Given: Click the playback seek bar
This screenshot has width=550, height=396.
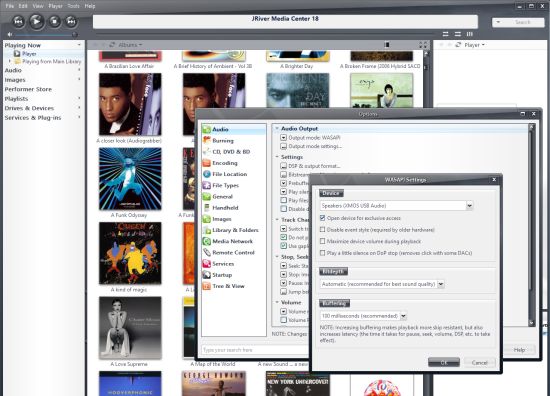Looking at the screenshot, I should (264, 34).
